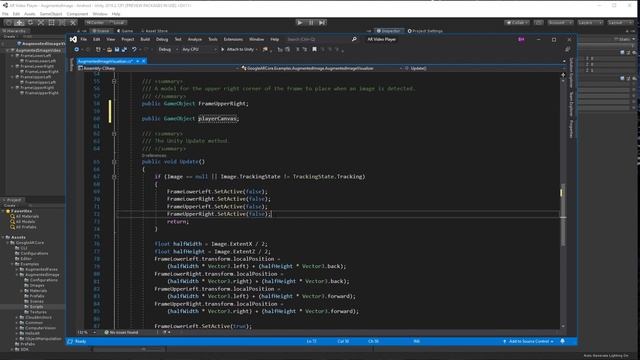Switch to Unity Game tab

click(125, 31)
